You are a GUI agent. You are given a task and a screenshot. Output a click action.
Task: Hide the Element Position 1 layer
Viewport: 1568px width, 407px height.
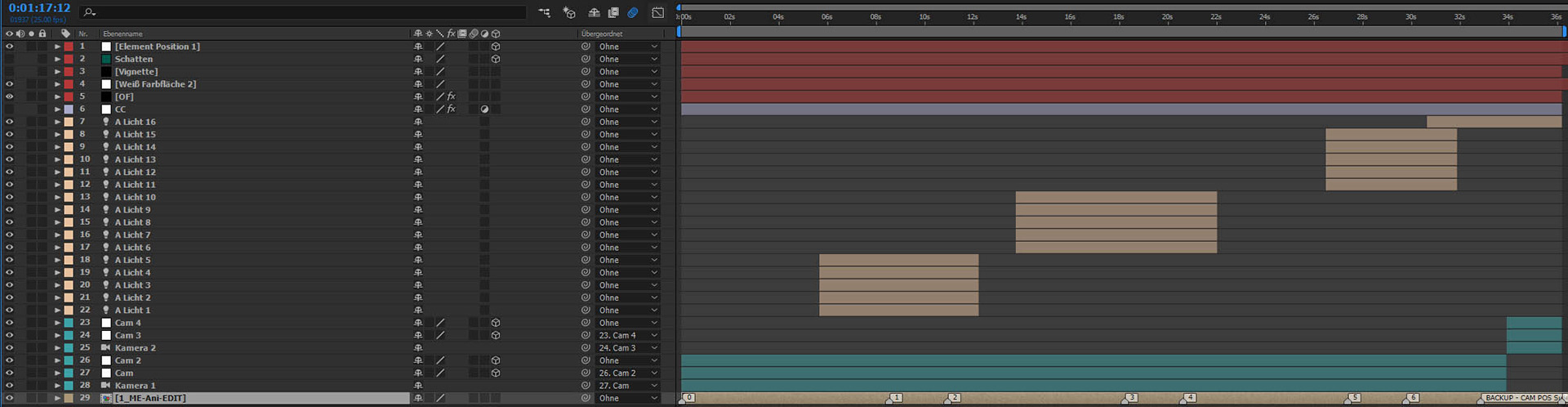pos(9,47)
